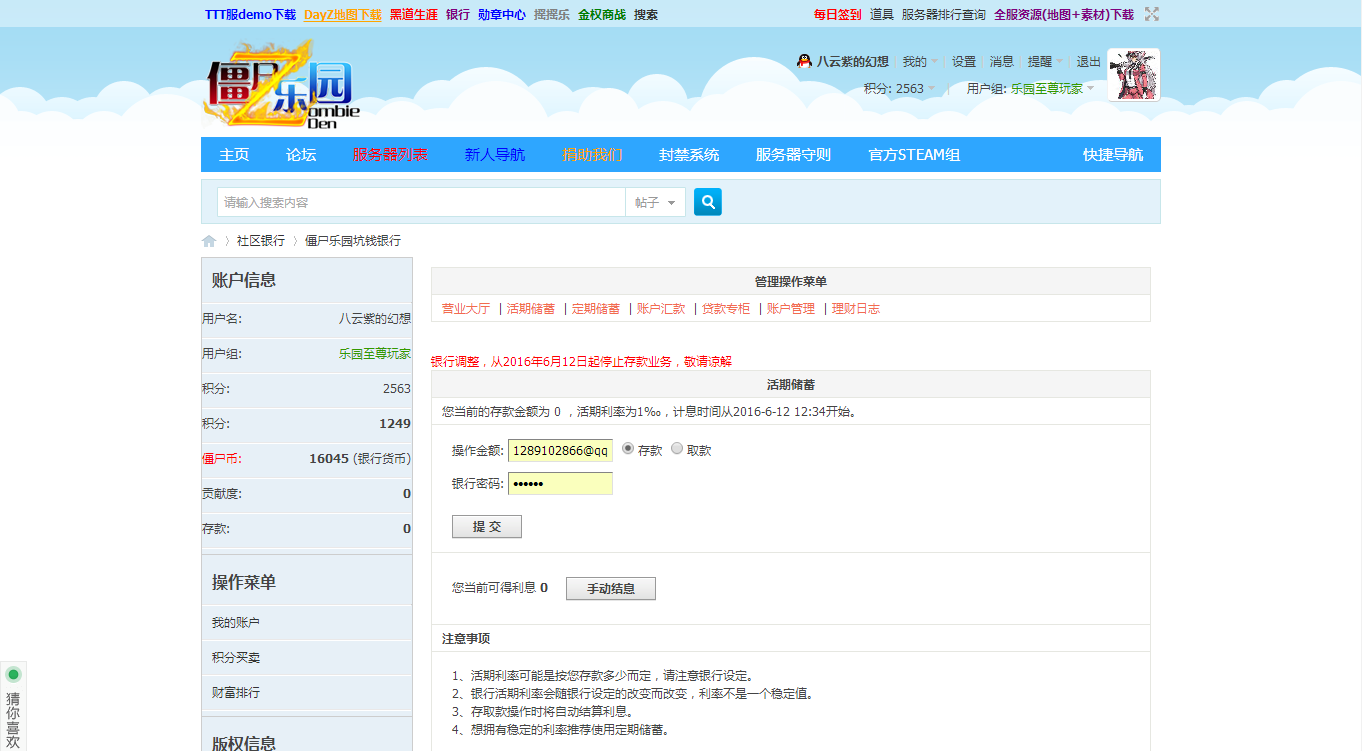Switch to the 定期储蓄 bank tab
The image size is (1362, 751).
[x=596, y=309]
